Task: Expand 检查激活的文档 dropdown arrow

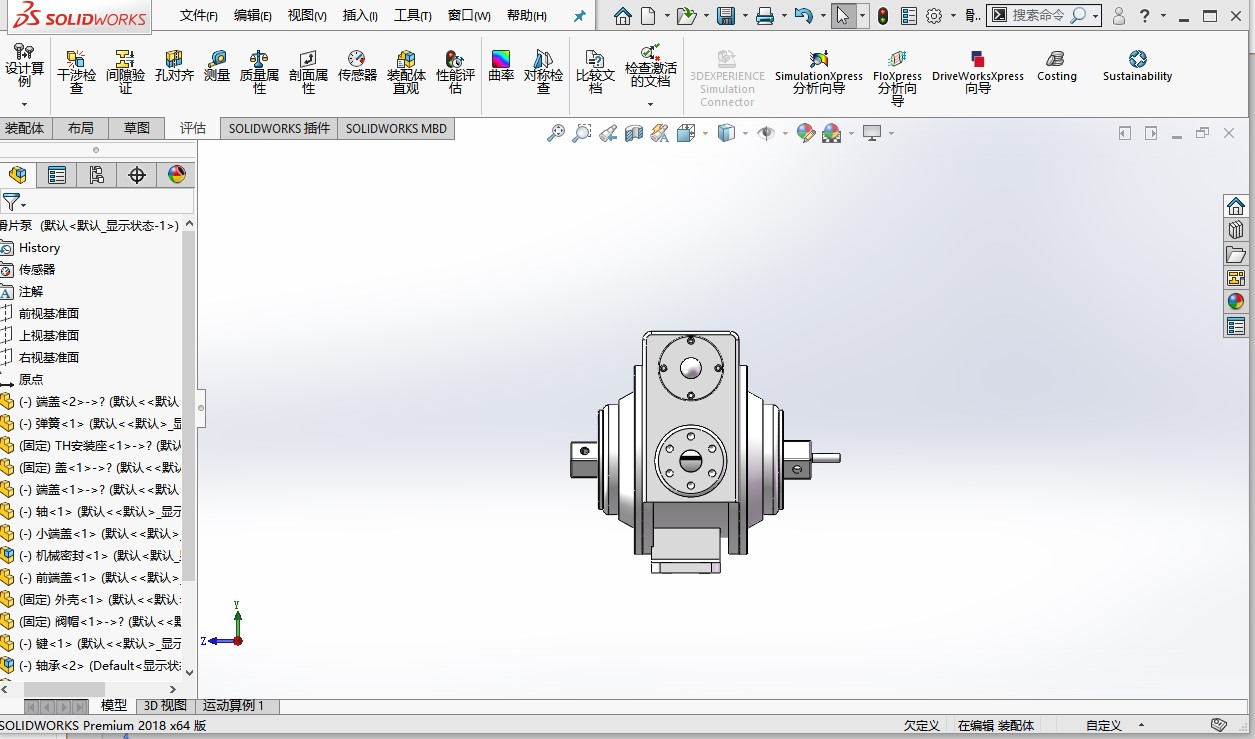Action: [x=650, y=104]
